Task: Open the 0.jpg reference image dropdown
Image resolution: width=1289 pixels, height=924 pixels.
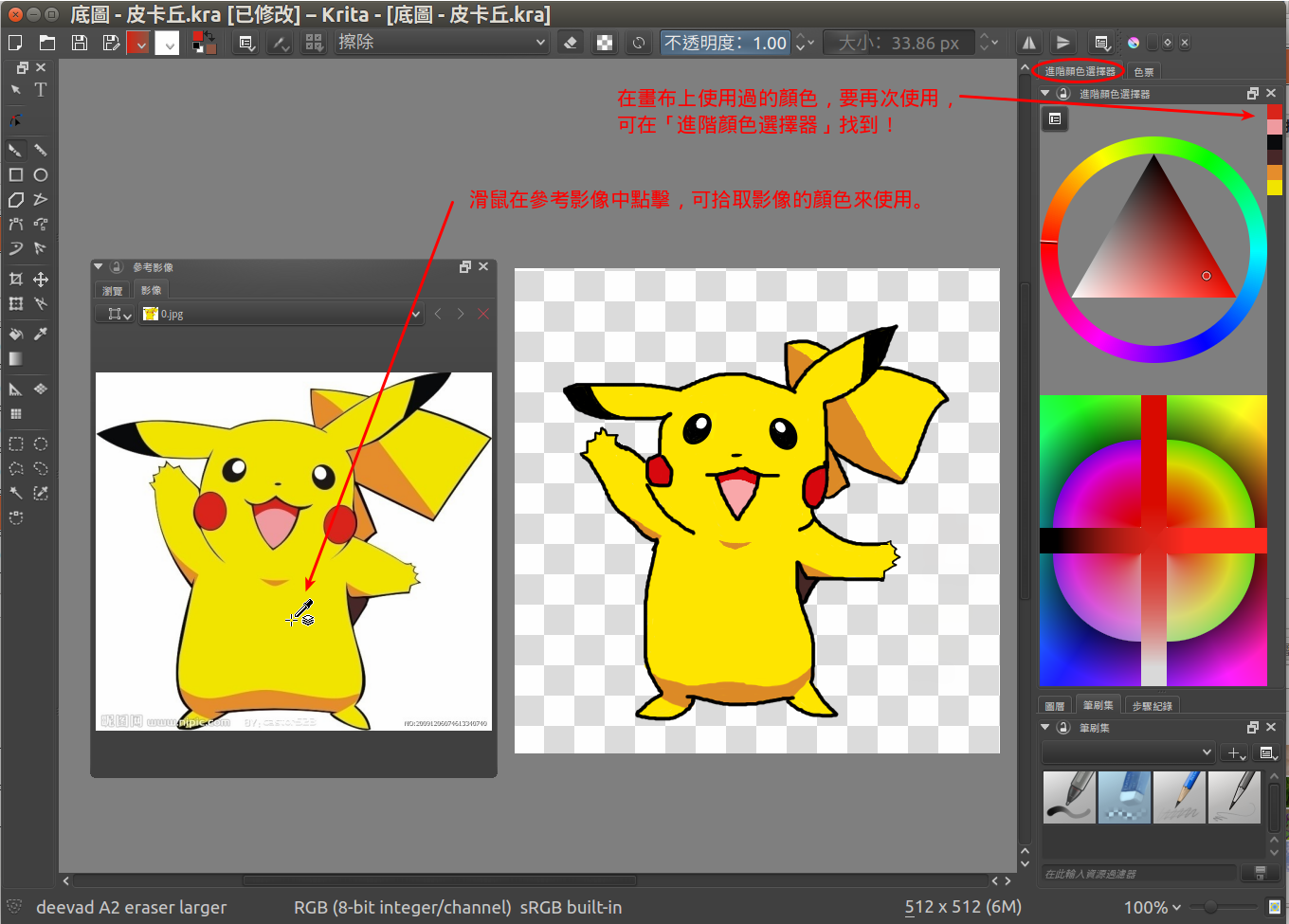Action: (x=281, y=314)
